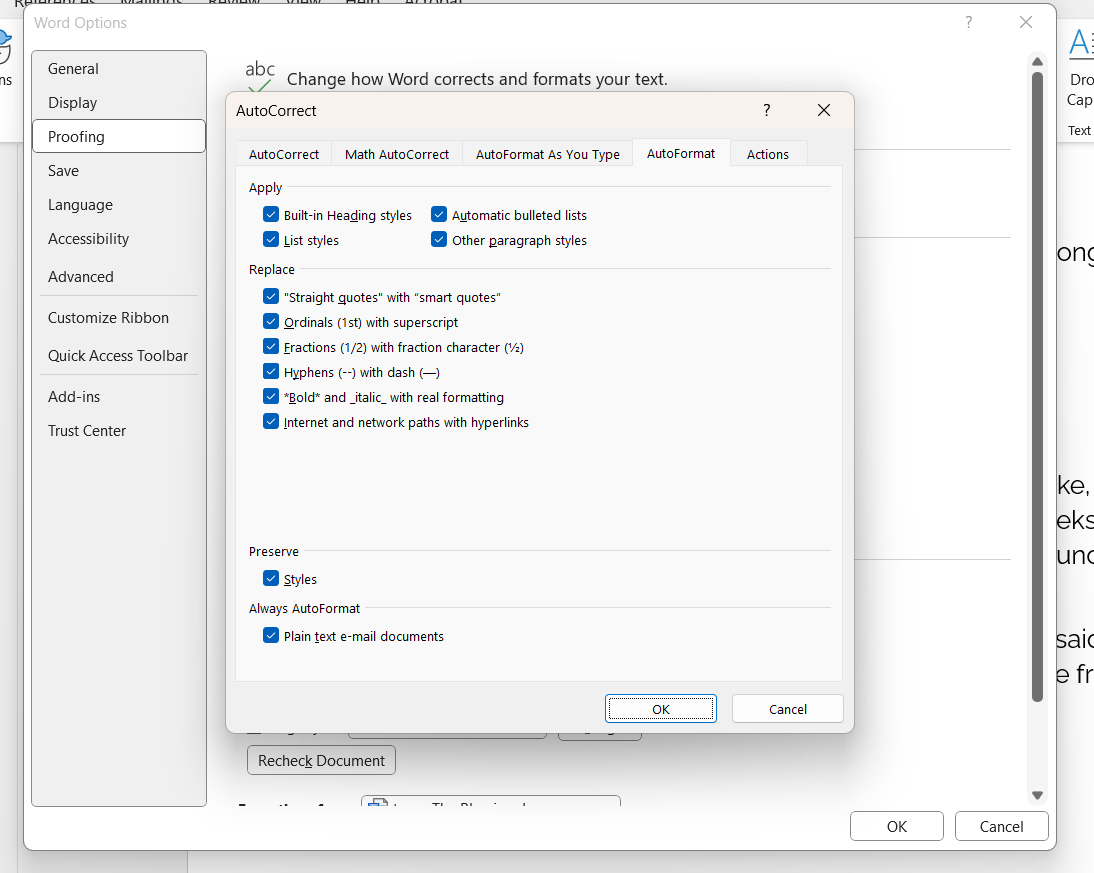Toggle the Styles checkbox under Preserve
Screen dimensions: 1094x873
(x=271, y=578)
